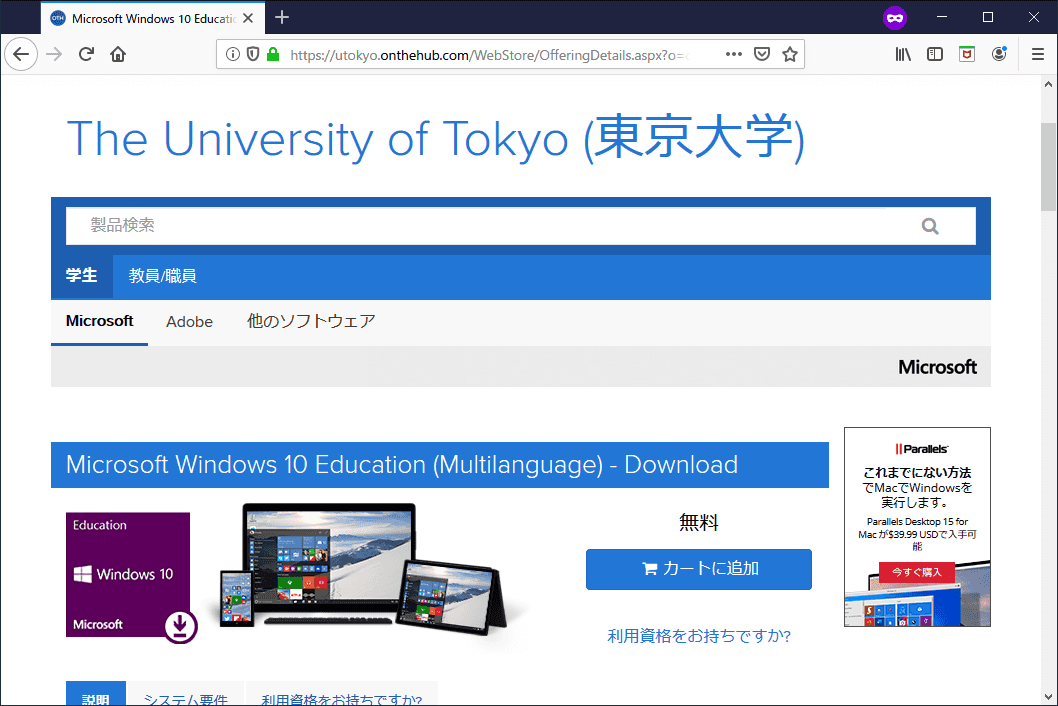This screenshot has height=706, width=1058.
Task: Select the Adobe category tab
Action: [x=189, y=322]
